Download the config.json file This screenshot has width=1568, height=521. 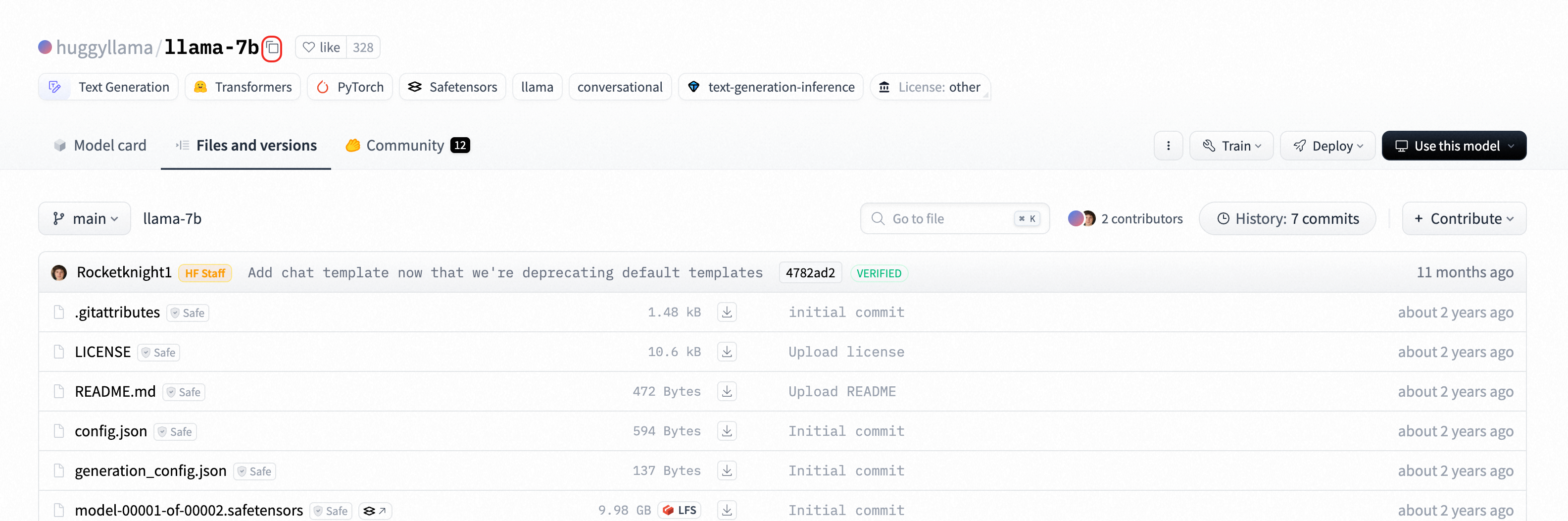(727, 431)
